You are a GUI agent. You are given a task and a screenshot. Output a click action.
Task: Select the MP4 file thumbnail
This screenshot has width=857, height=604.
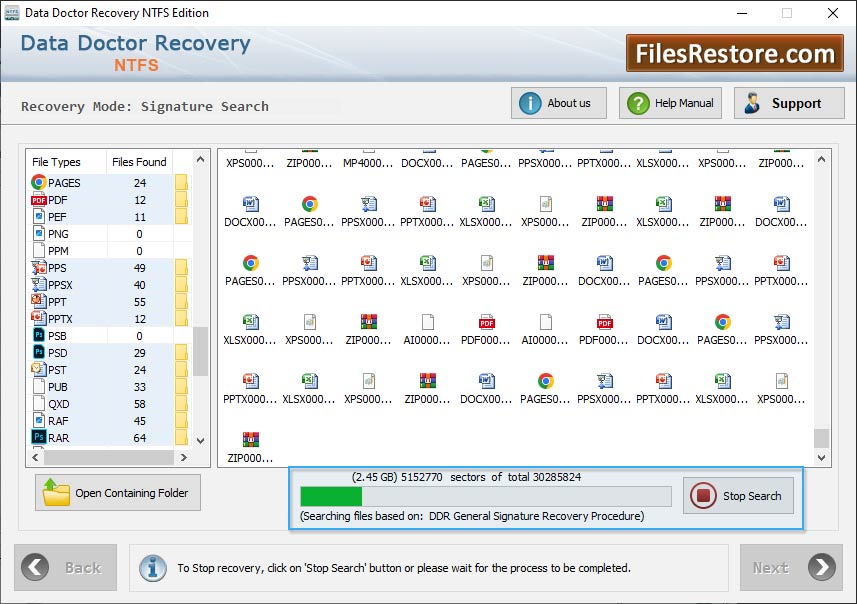(x=367, y=162)
